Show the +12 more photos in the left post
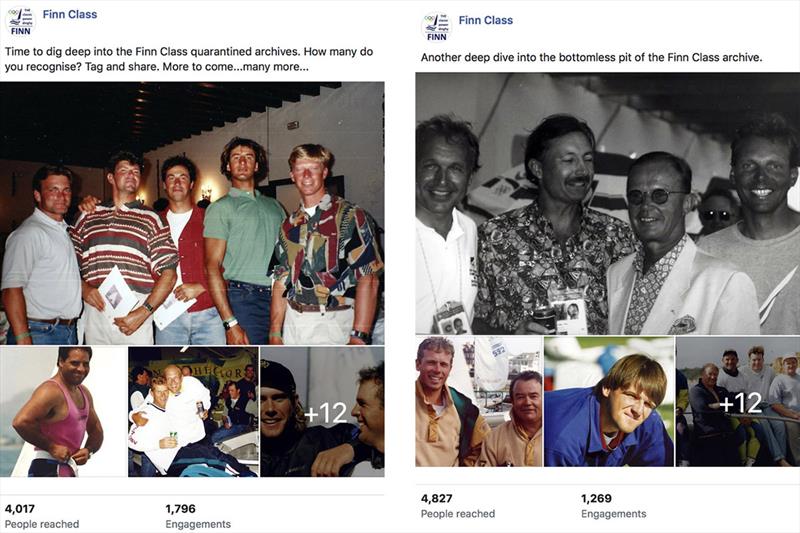 322,411
